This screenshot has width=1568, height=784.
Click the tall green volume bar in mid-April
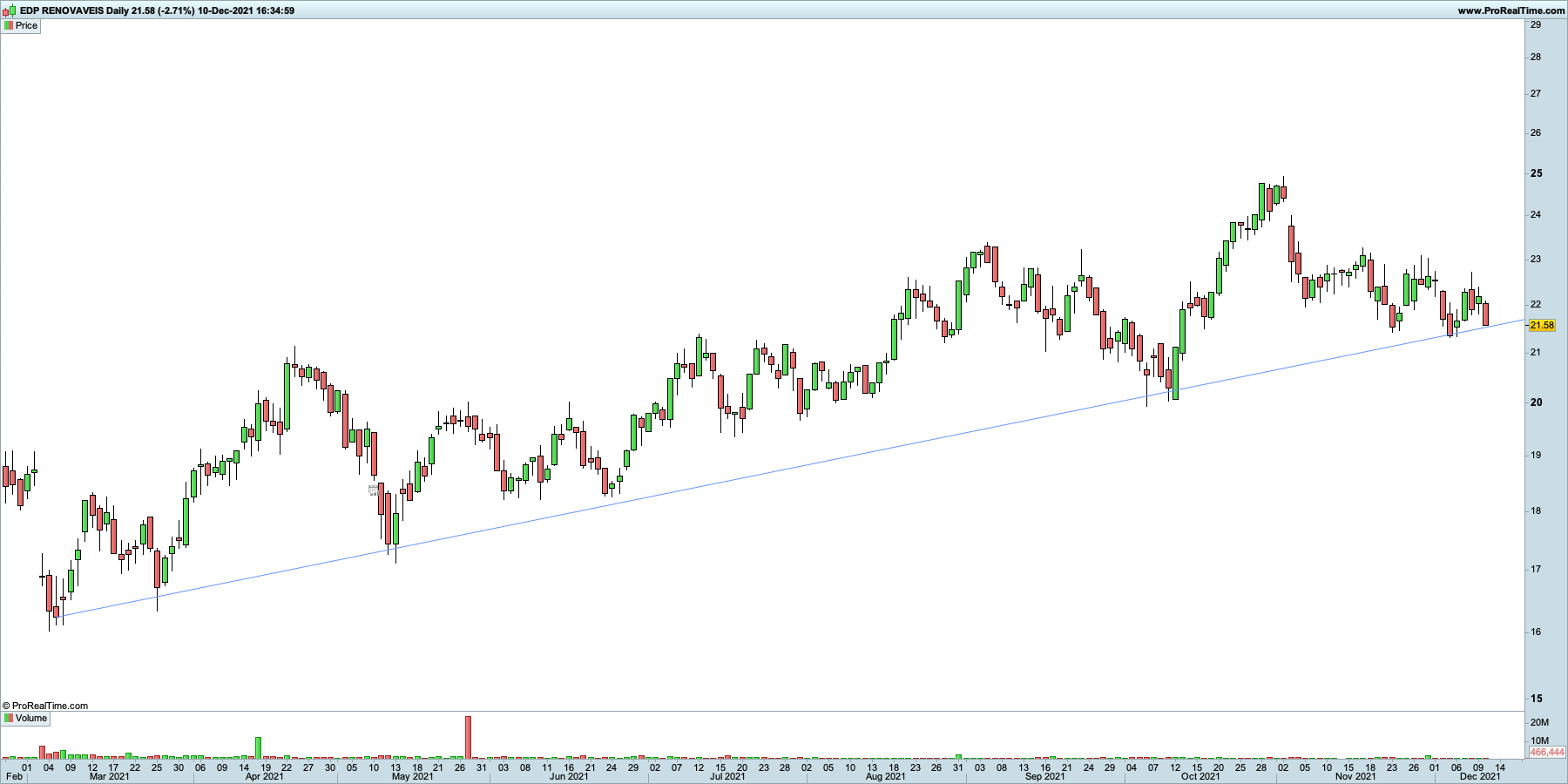tap(258, 747)
